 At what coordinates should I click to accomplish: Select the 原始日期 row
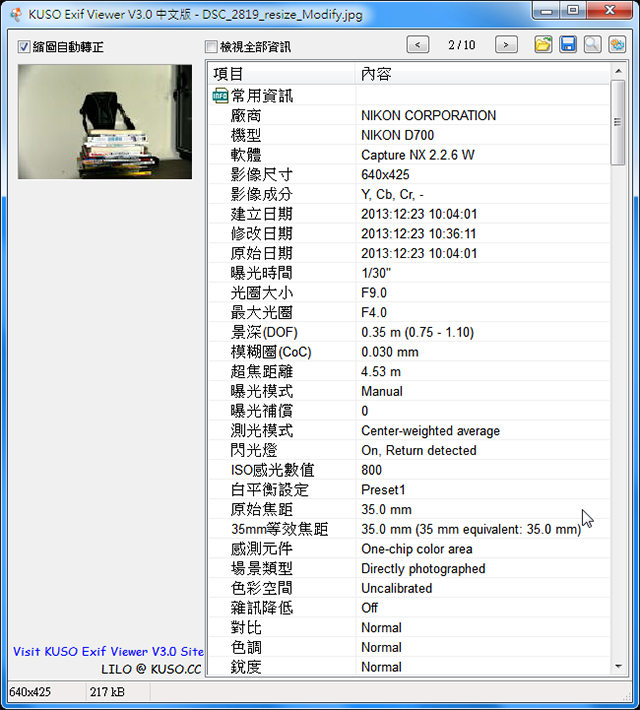pyautogui.click(x=409, y=253)
